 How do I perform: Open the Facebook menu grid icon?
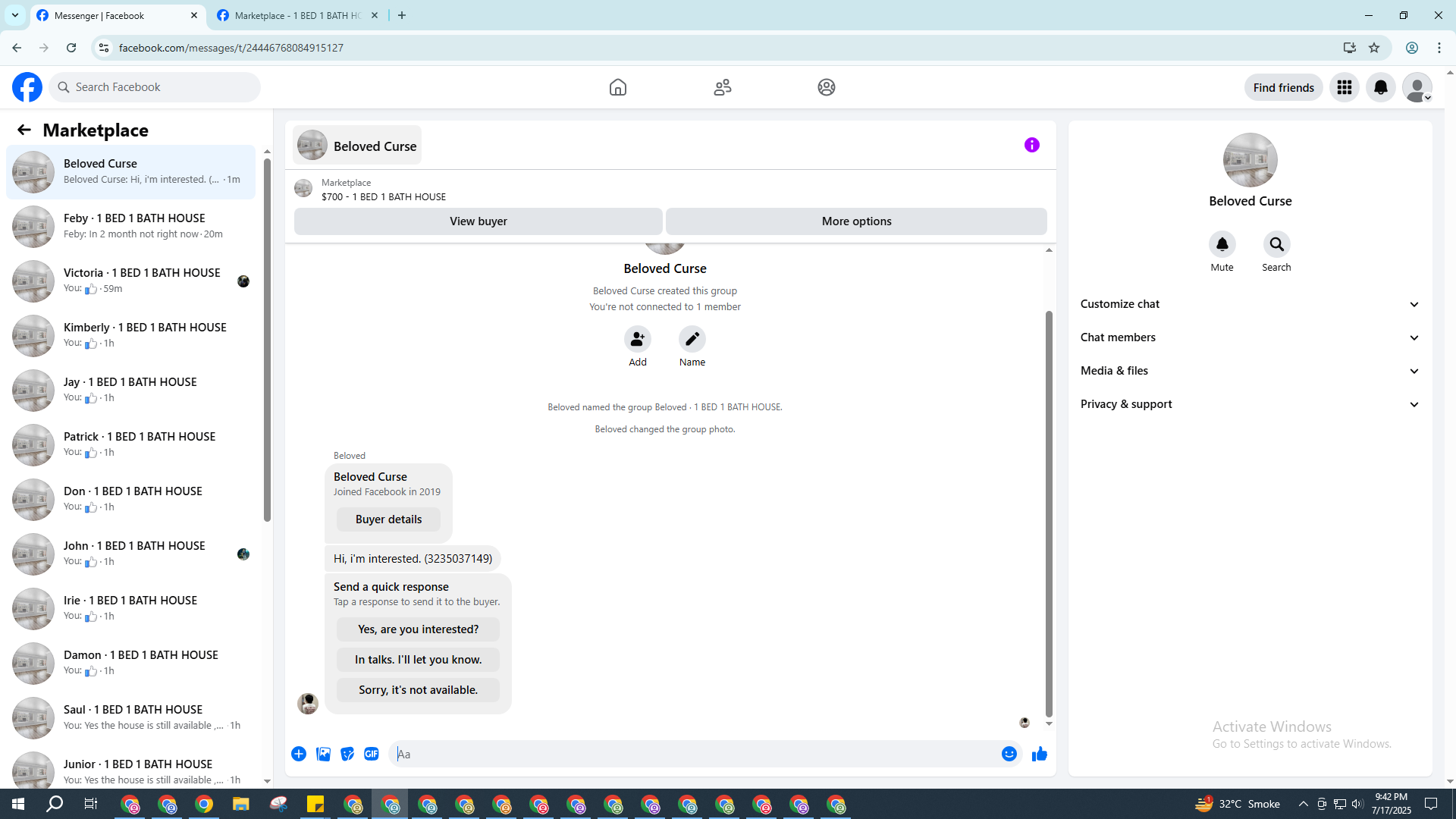1345,87
